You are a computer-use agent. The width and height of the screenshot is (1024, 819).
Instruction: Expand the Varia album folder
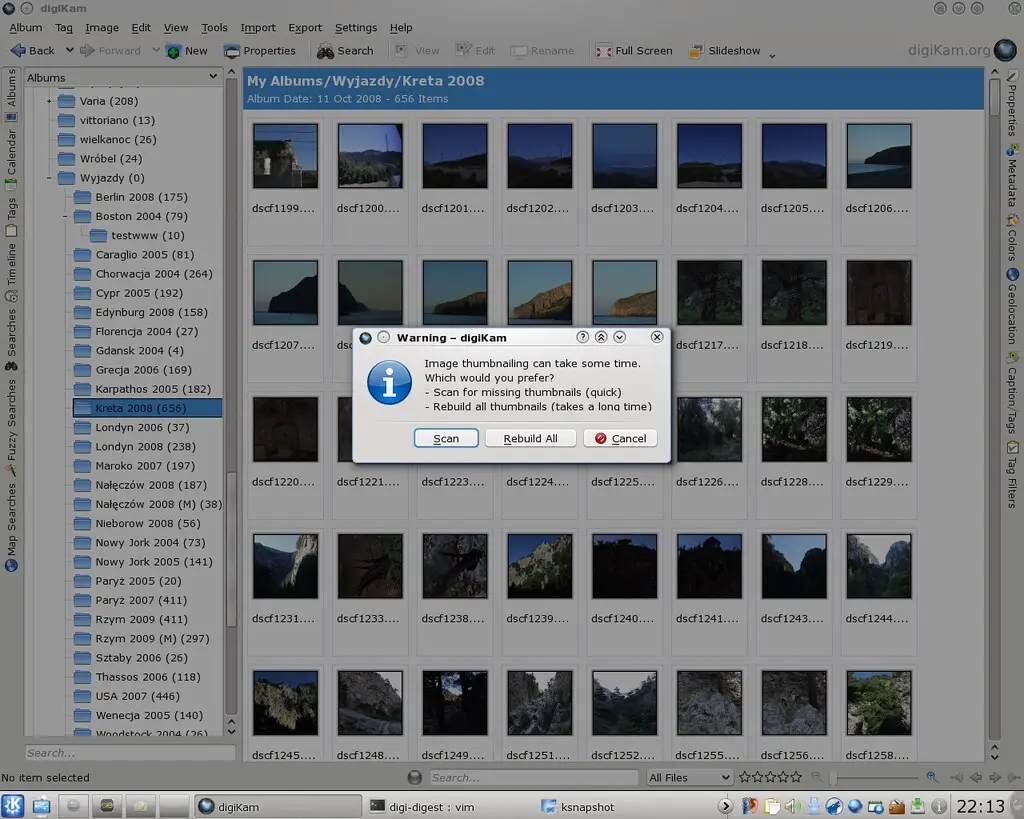point(49,101)
